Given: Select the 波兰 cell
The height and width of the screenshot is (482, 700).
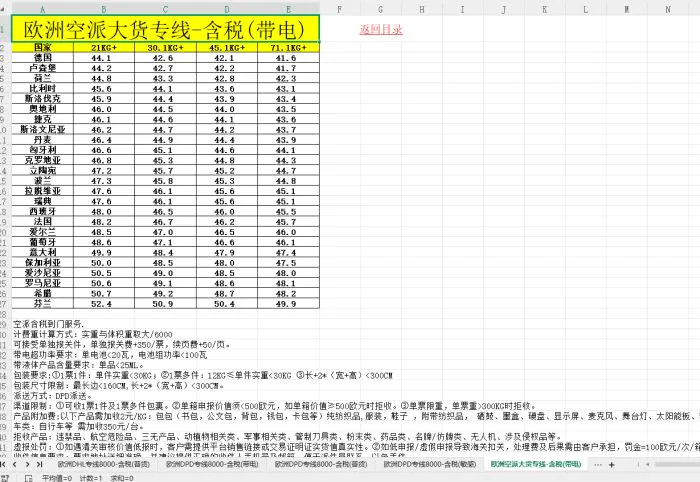Looking at the screenshot, I should (x=42, y=181).
